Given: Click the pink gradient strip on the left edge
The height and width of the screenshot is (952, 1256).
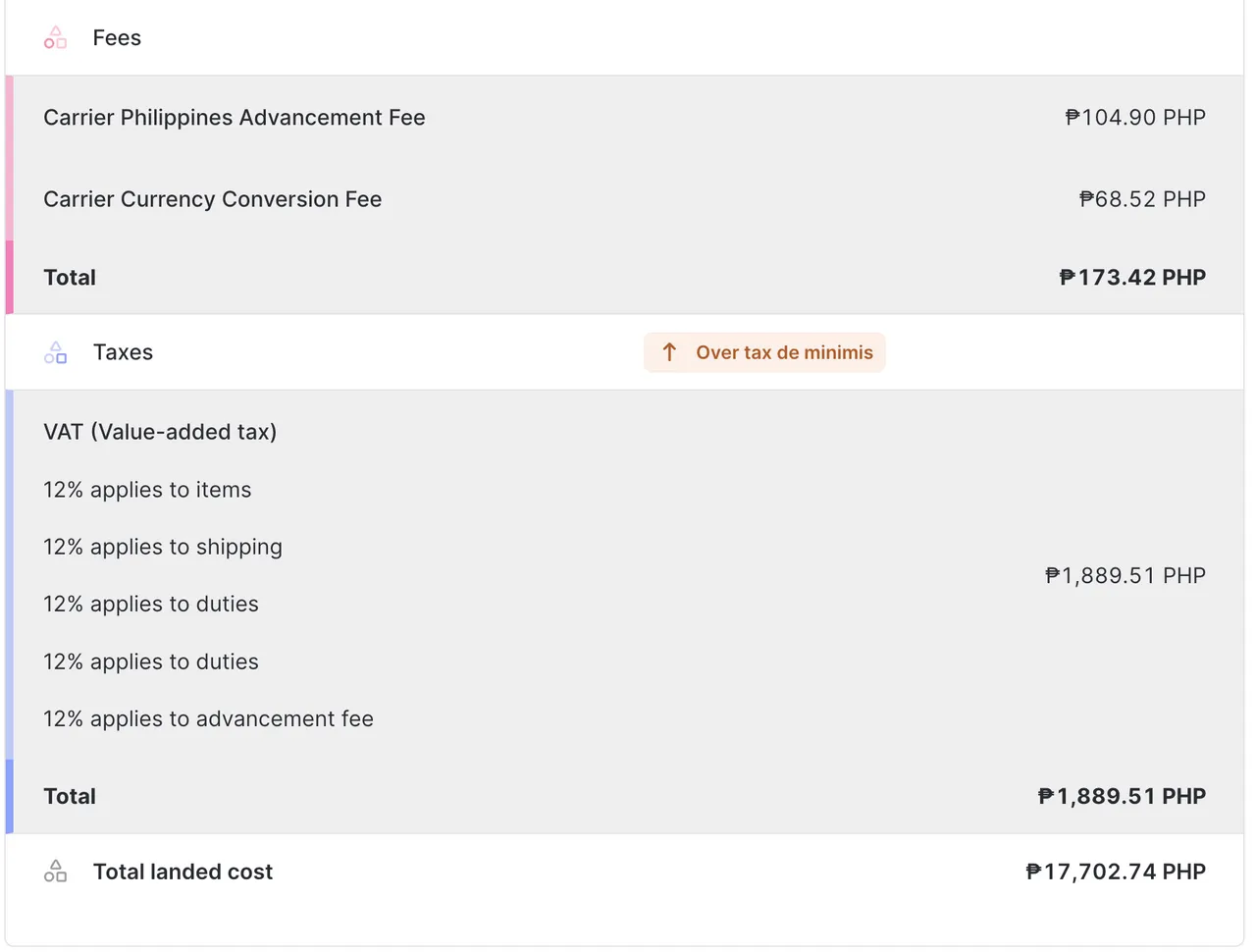Looking at the screenshot, I should pyautogui.click(x=7, y=191).
